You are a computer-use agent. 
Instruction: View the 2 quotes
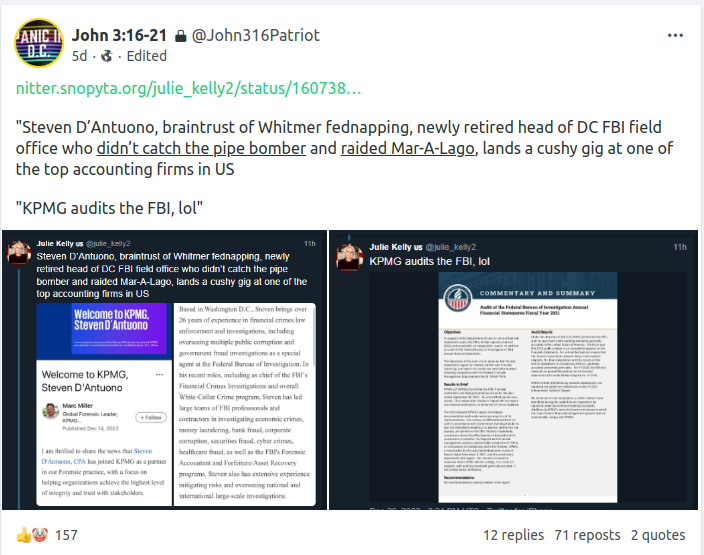coord(658,535)
